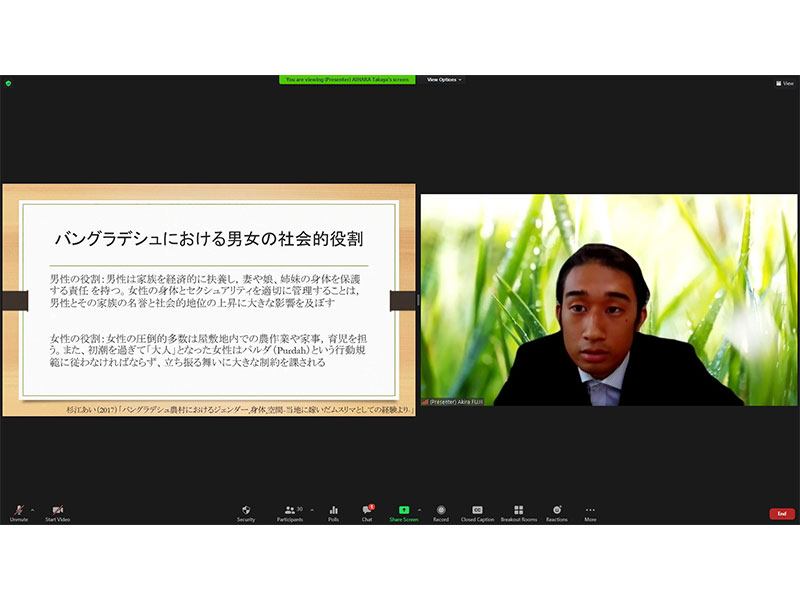Open the Chat panel
800x600 pixels.
click(367, 512)
